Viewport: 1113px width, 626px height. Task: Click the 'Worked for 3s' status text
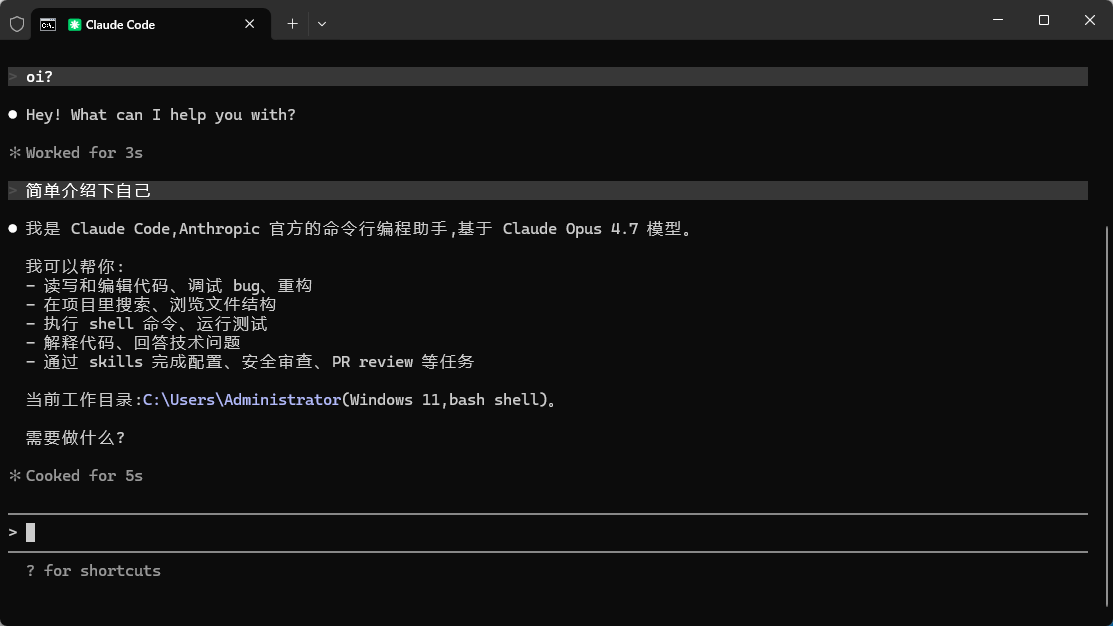tap(84, 153)
